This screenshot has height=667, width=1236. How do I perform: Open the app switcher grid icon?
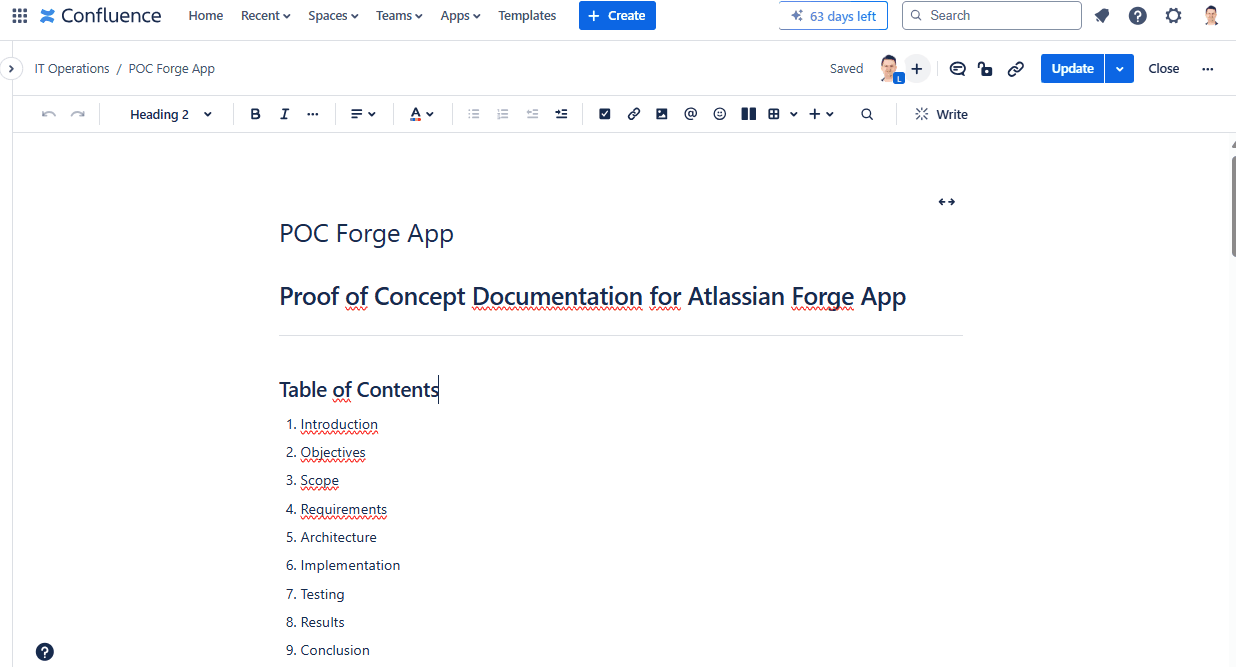point(19,16)
